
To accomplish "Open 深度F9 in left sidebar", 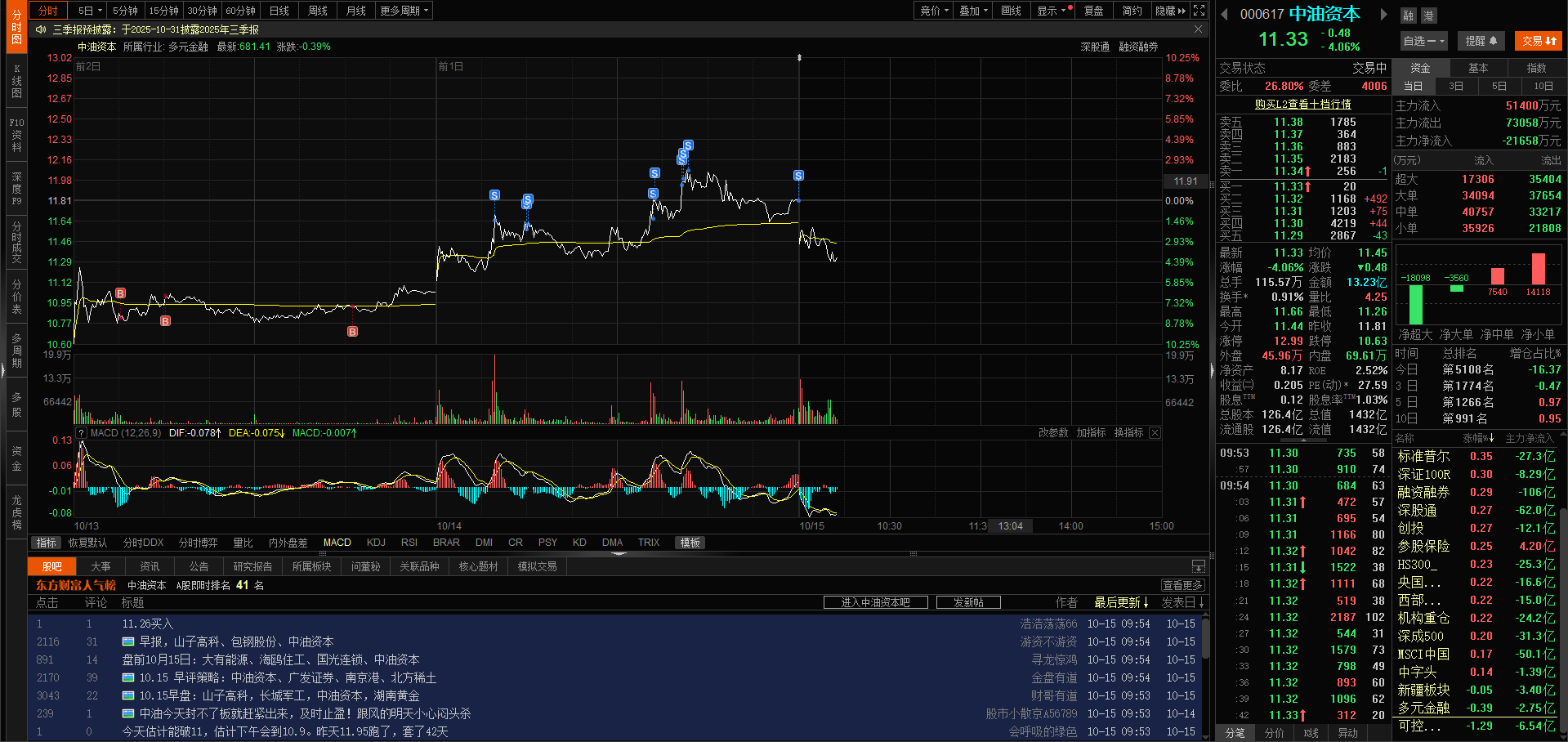I will pos(16,189).
